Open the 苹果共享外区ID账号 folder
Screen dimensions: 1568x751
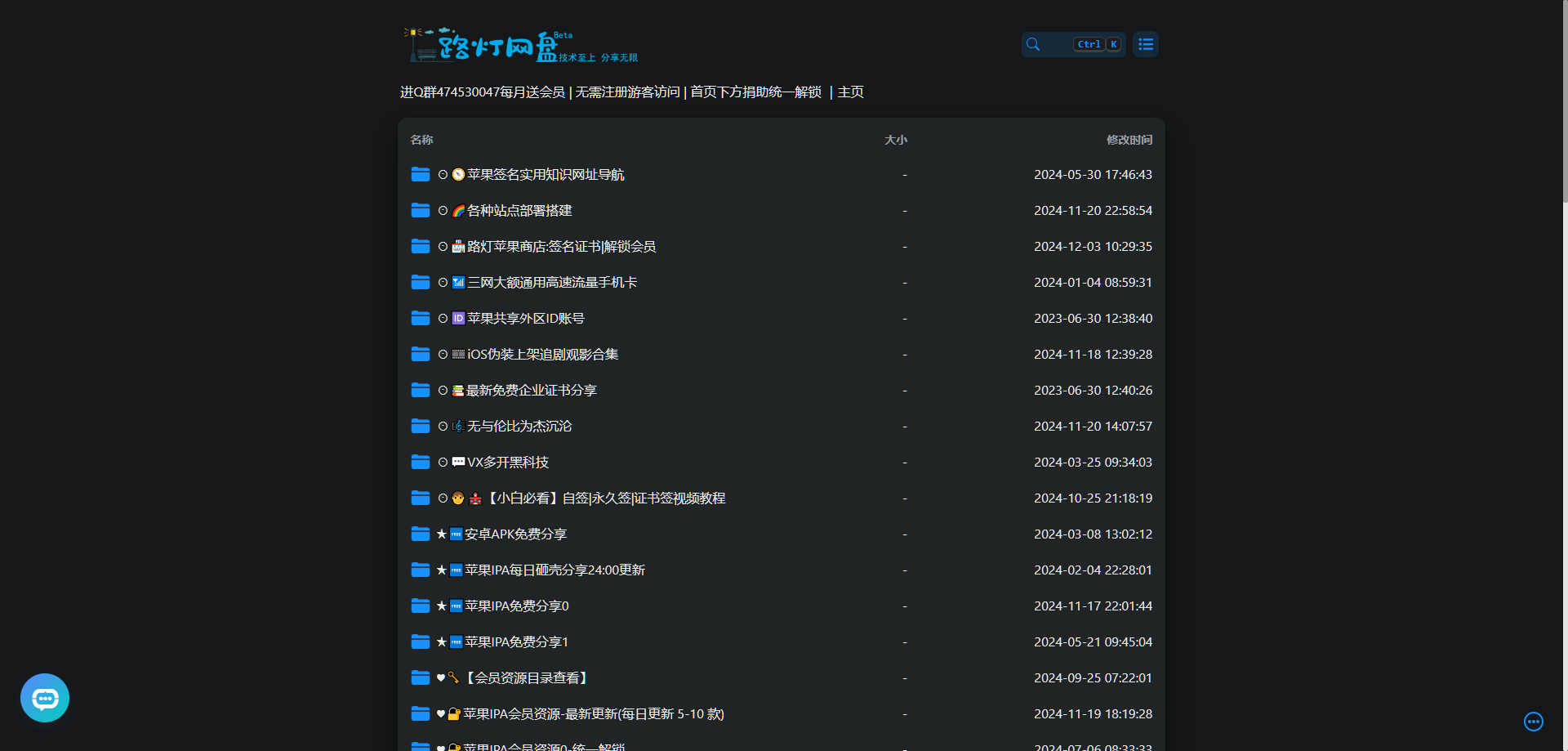point(782,318)
